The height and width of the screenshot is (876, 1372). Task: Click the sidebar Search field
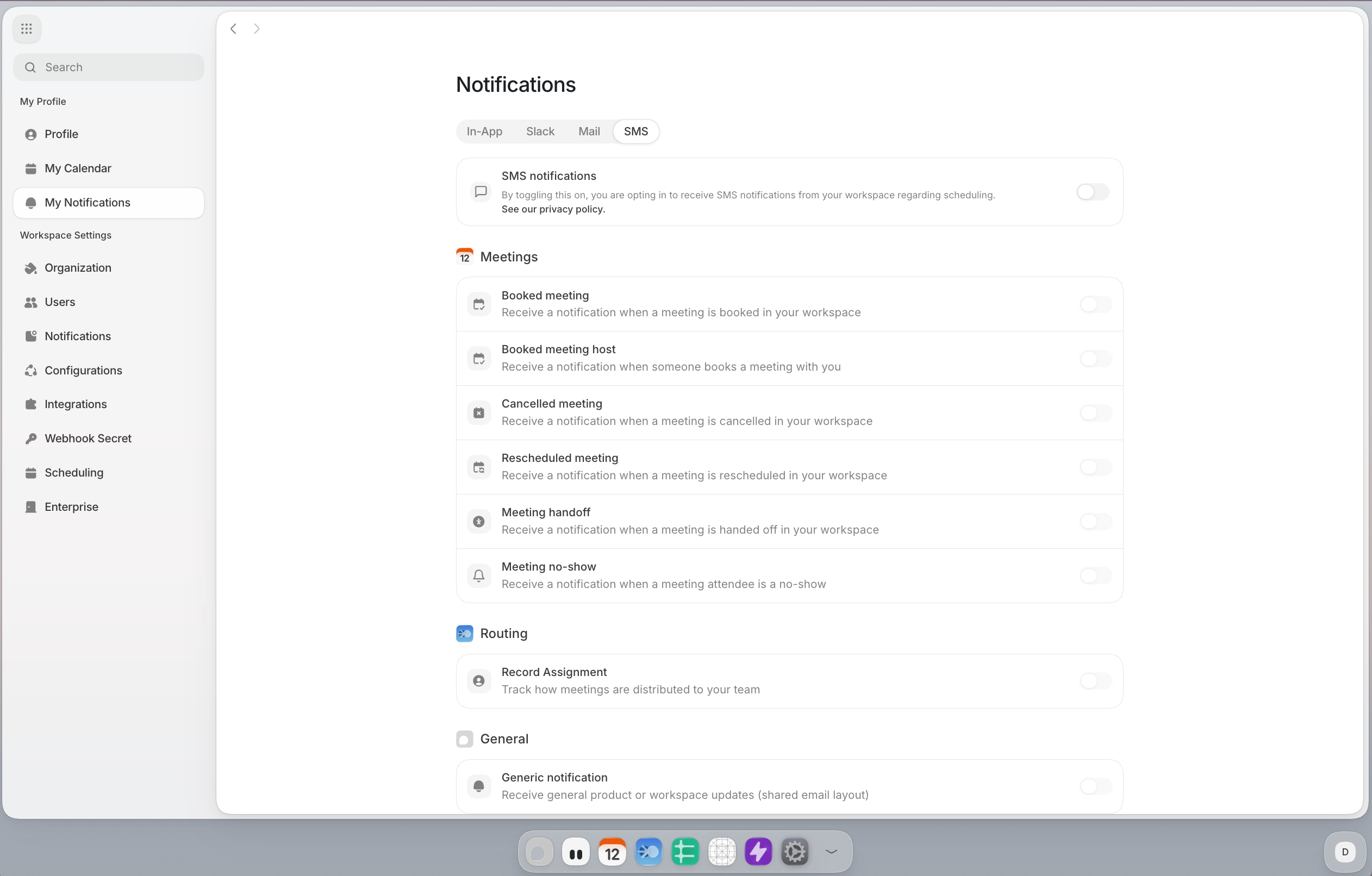pos(109,67)
